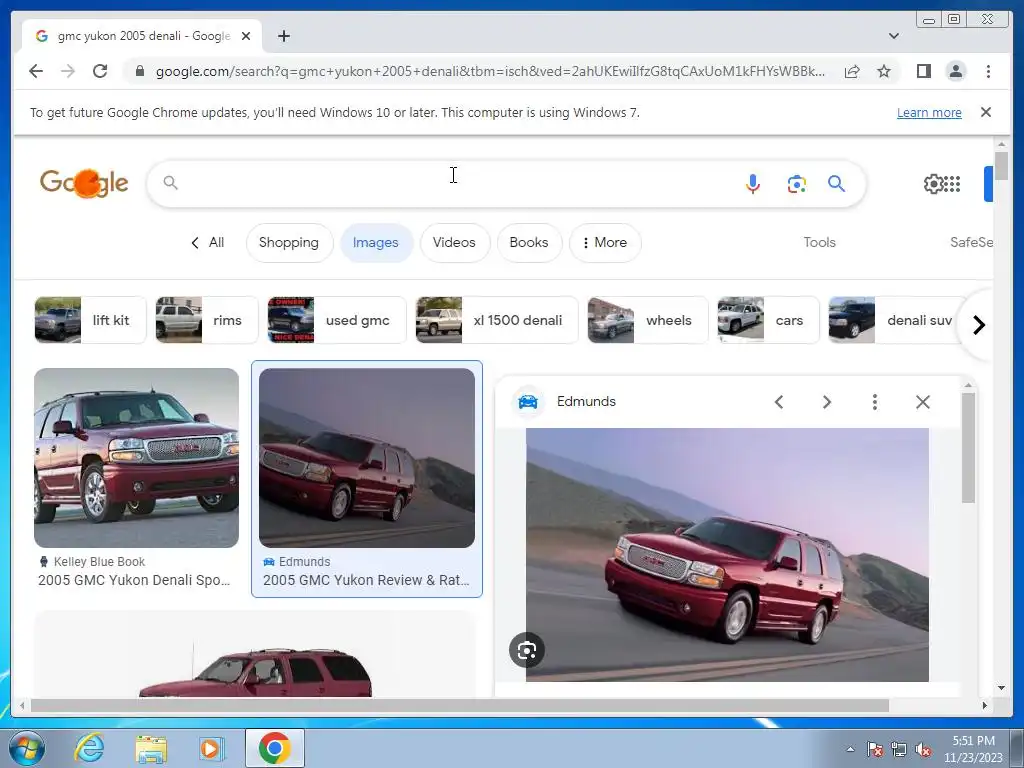Open the Chrome profile menu
Image resolution: width=1024 pixels, height=768 pixels.
955,71
